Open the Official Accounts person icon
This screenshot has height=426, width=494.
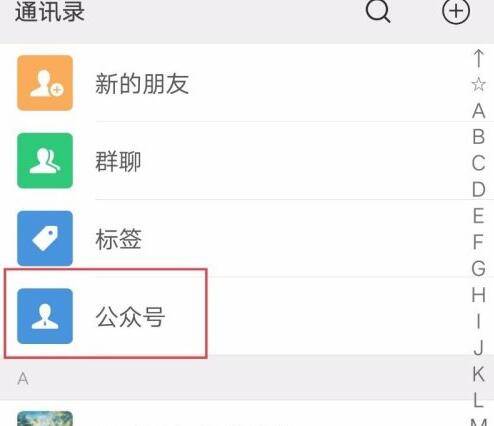(45, 316)
